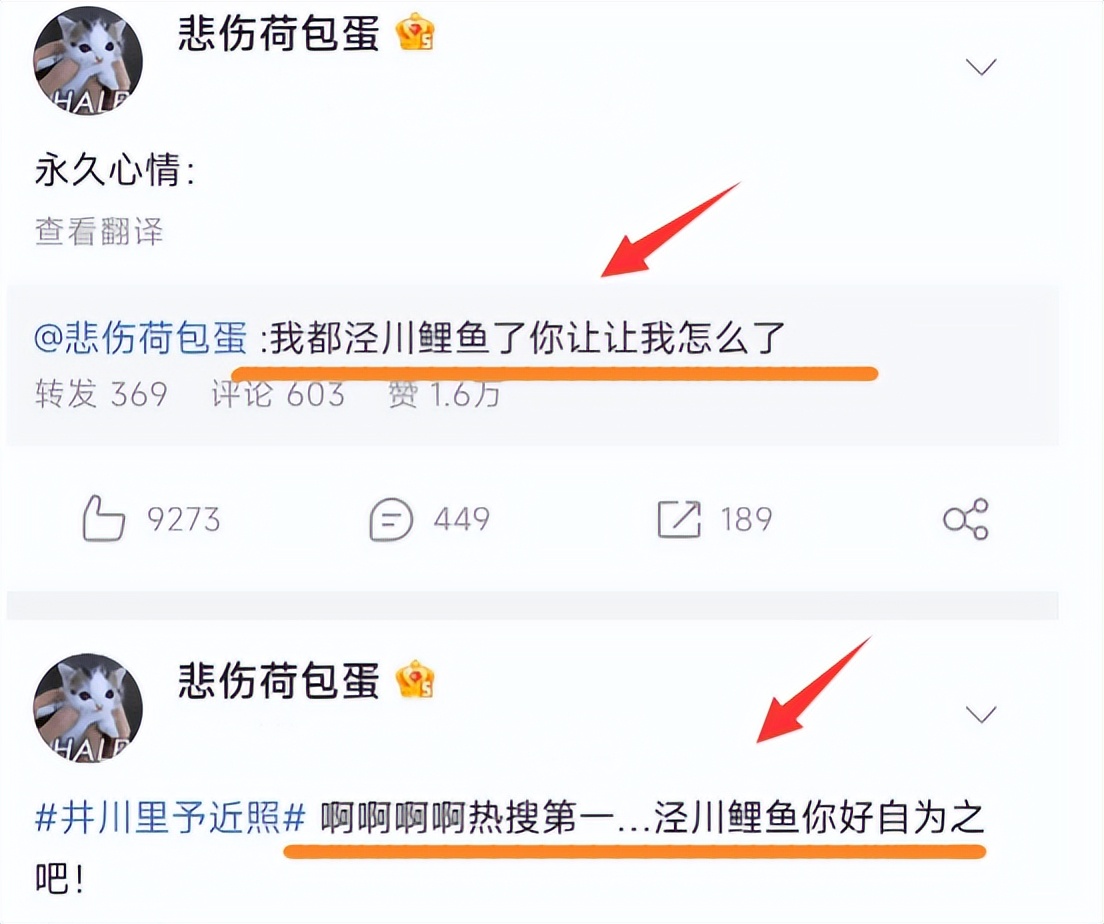The image size is (1104, 924).
Task: Open the first post's cat avatar
Action: click(x=88, y=60)
